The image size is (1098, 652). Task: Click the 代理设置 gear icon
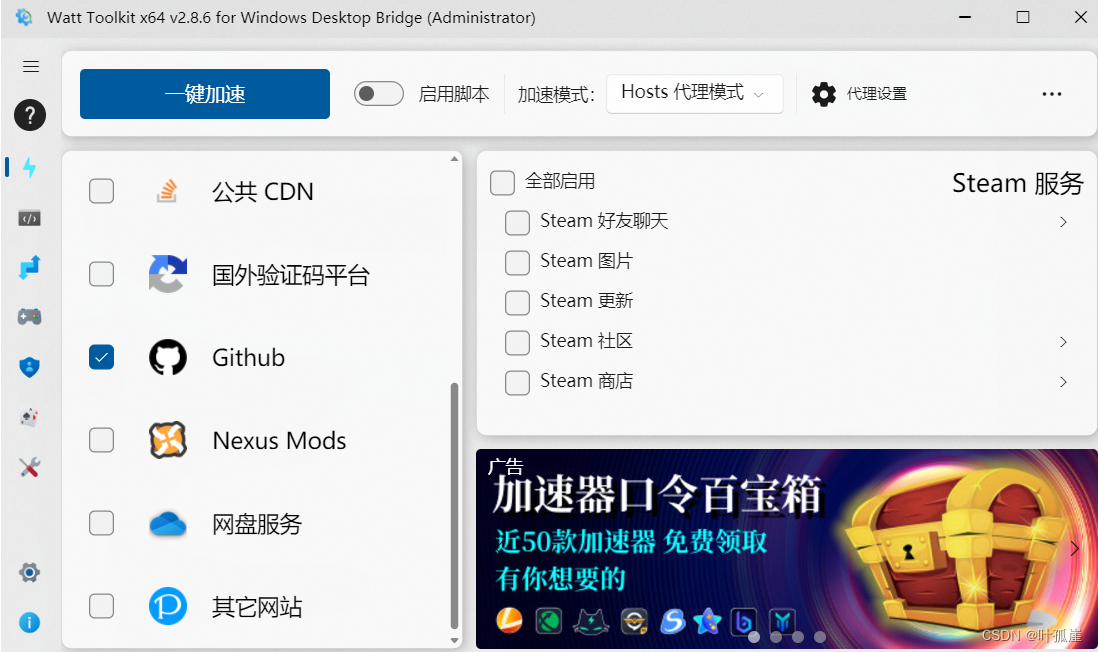[824, 94]
